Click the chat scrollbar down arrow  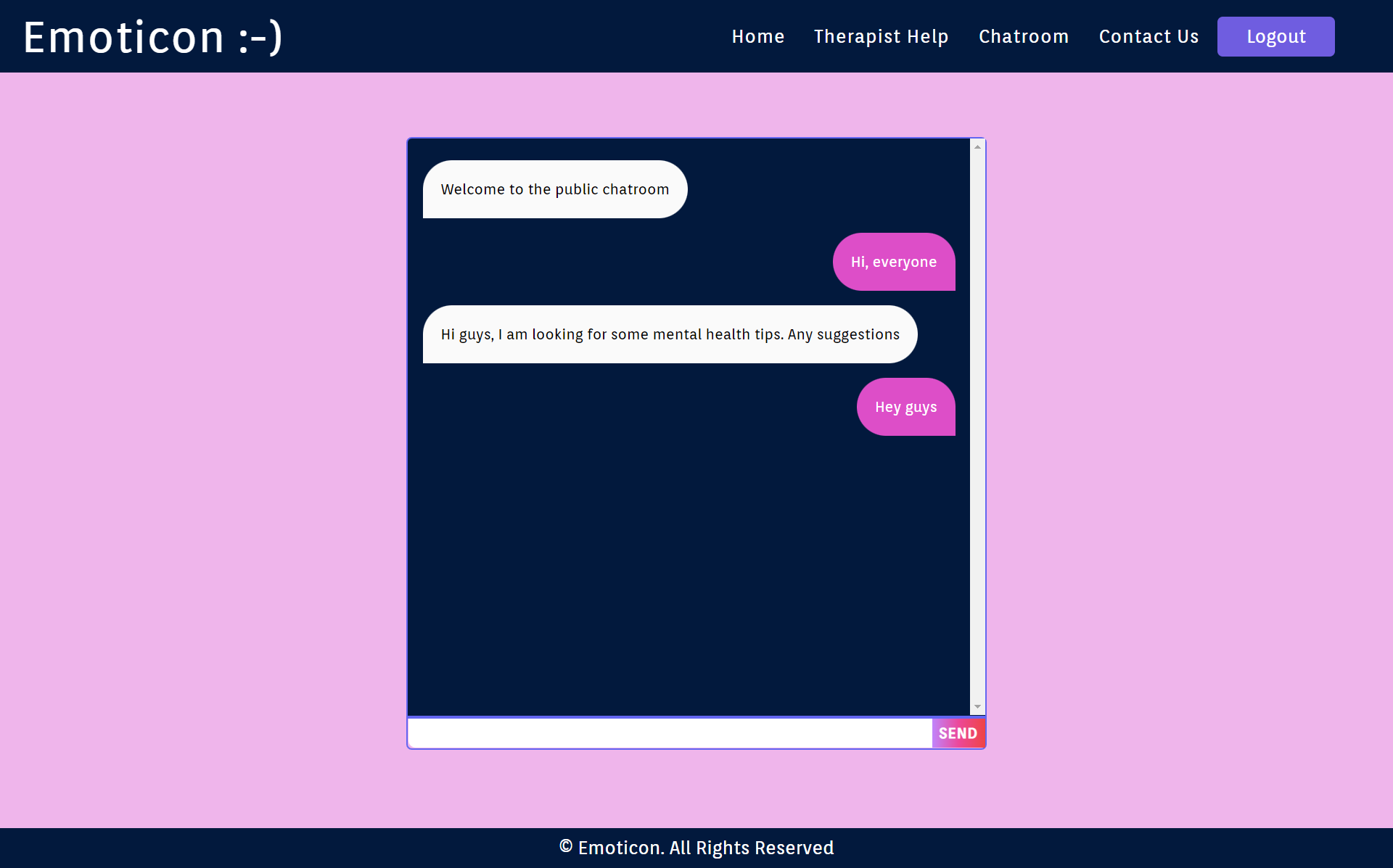click(x=977, y=706)
